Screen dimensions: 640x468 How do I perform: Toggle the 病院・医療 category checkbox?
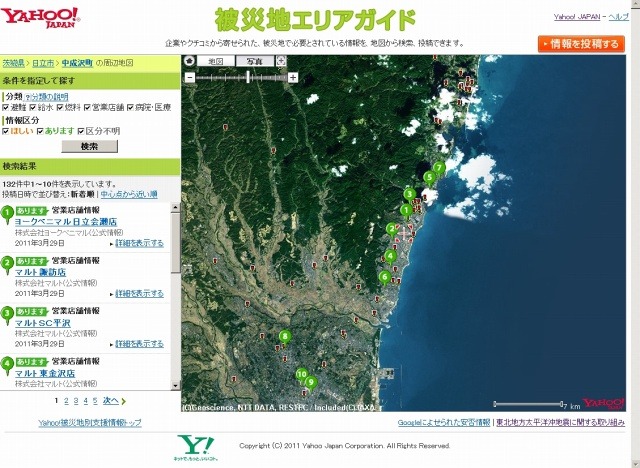130,108
